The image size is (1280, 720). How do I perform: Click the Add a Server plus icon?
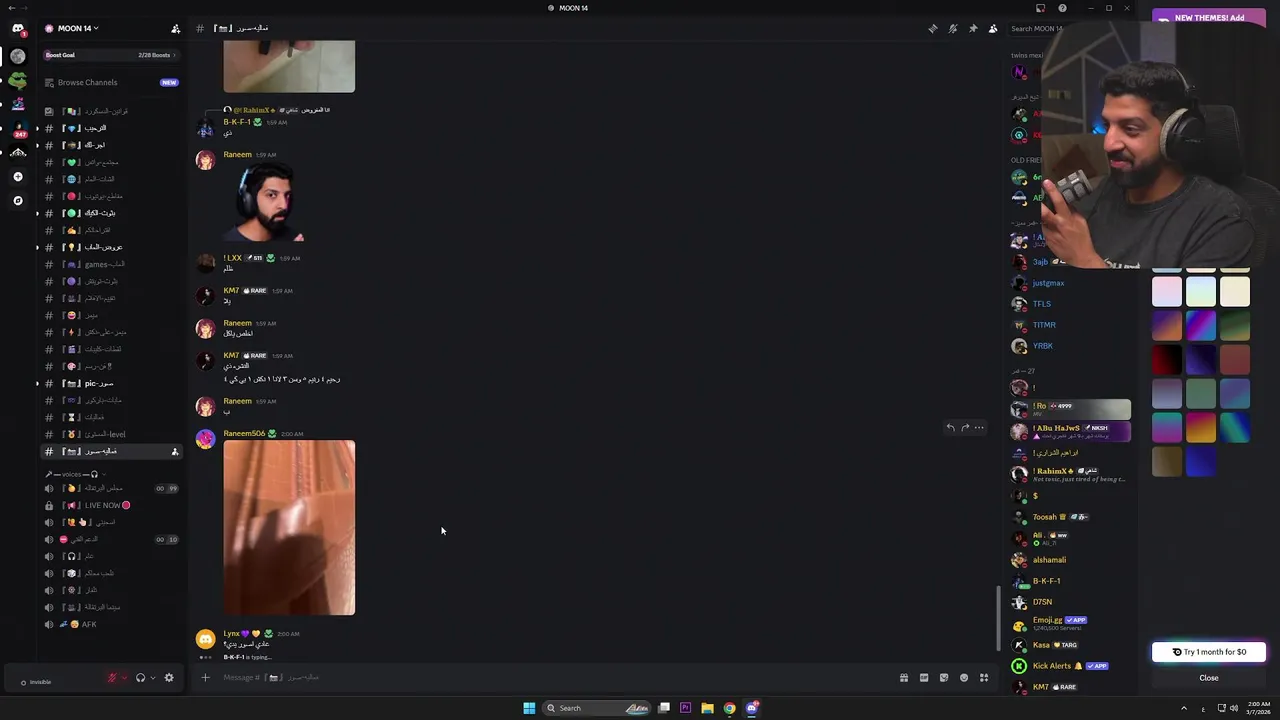pyautogui.click(x=17, y=177)
